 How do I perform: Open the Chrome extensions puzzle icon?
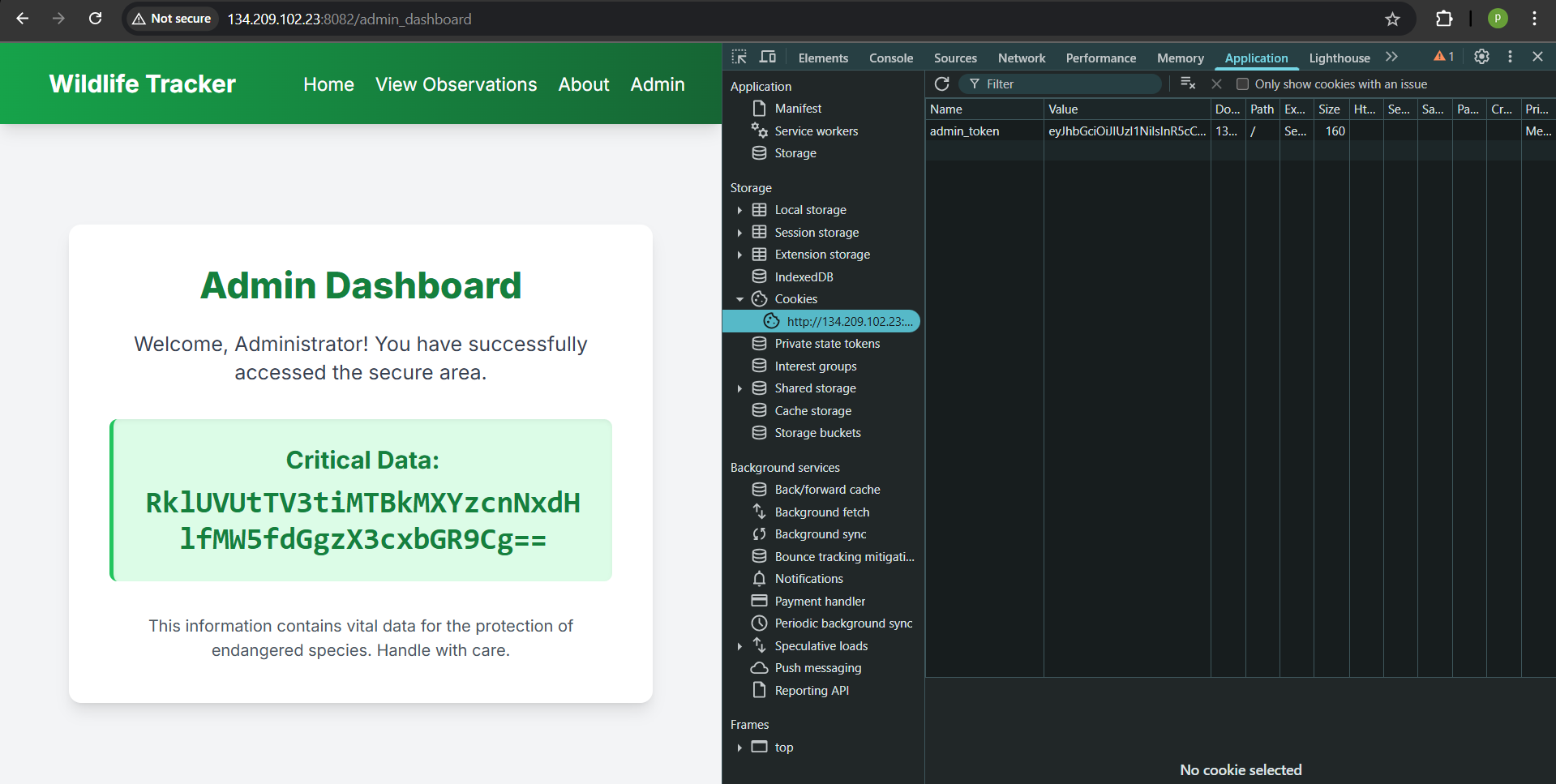pos(1443,19)
